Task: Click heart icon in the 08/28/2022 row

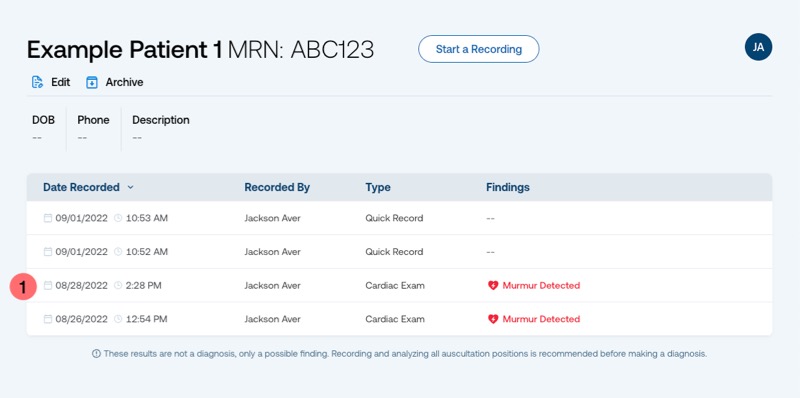Action: click(x=492, y=285)
